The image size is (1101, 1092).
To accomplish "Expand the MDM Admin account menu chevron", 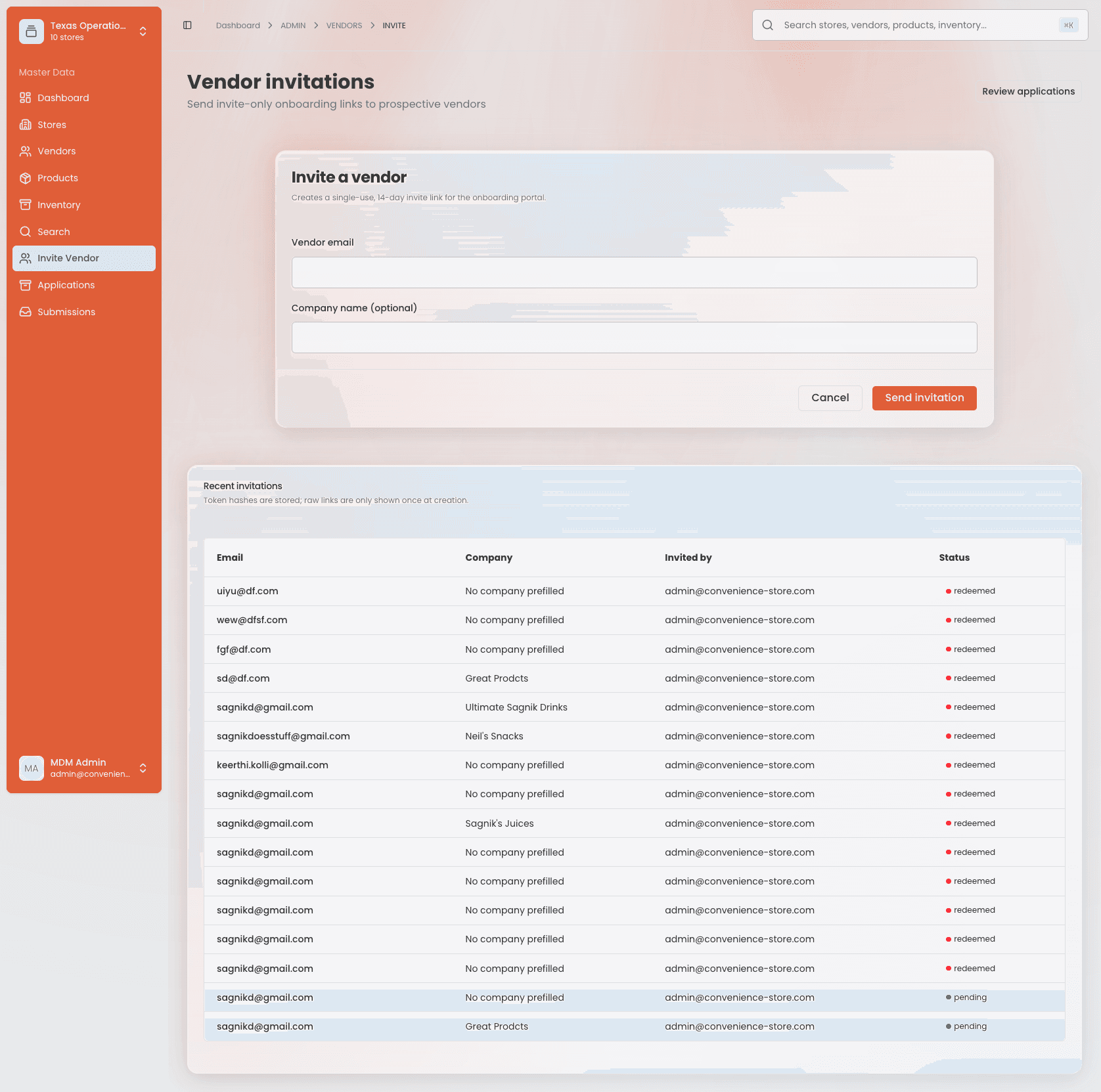I will coord(143,768).
